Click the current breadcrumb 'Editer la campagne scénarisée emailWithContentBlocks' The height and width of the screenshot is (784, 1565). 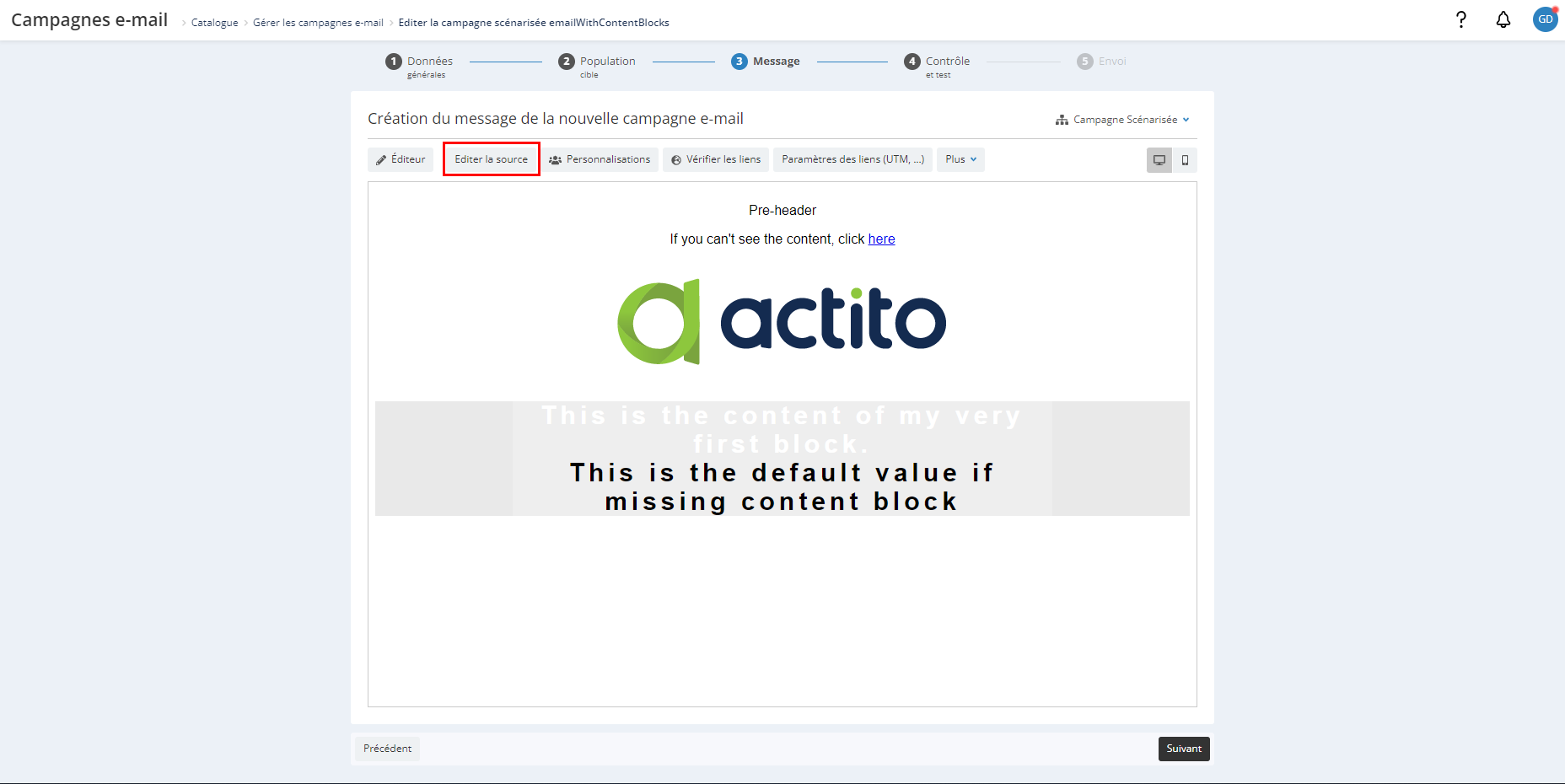pos(534,23)
